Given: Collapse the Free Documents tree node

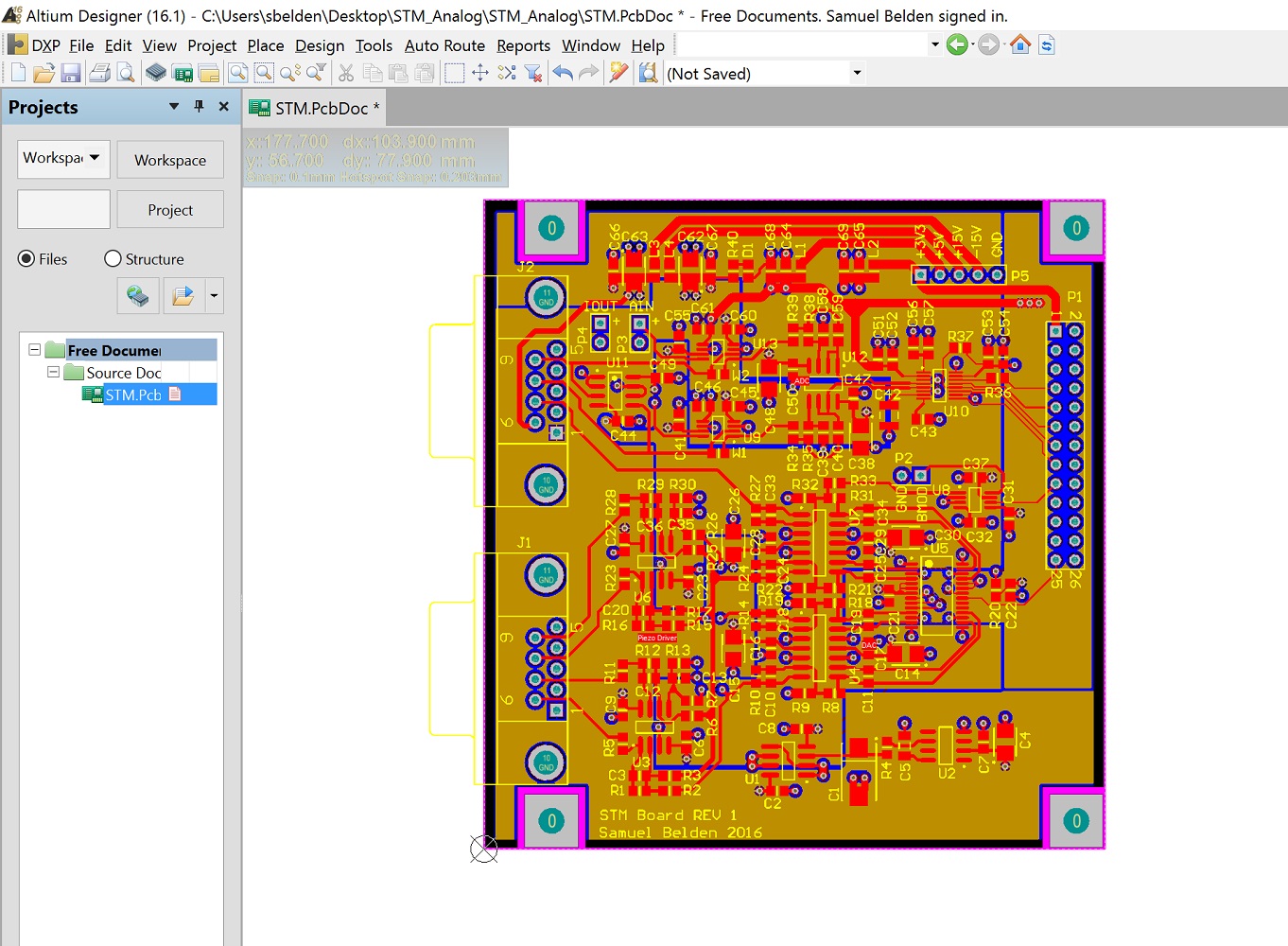Looking at the screenshot, I should (x=35, y=350).
